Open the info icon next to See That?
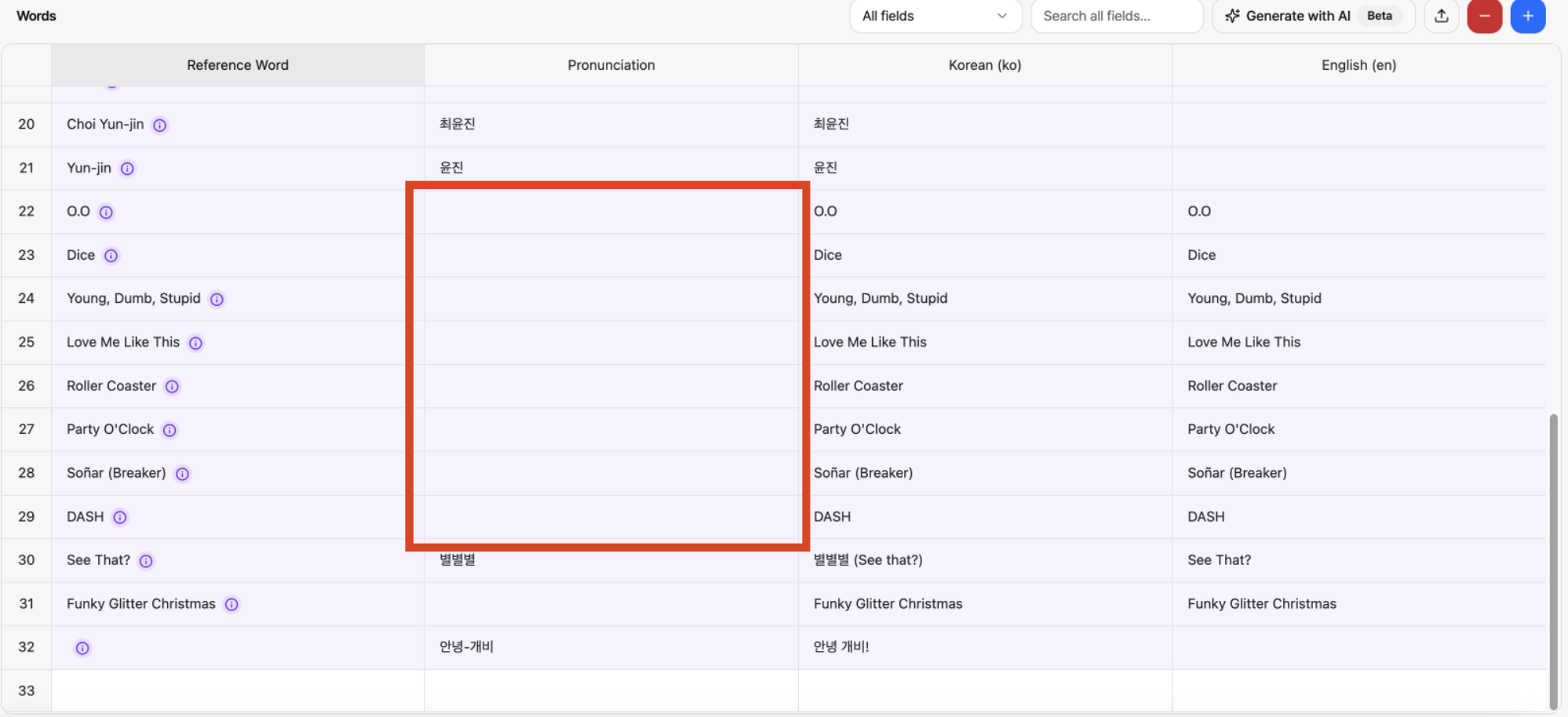Image resolution: width=1568 pixels, height=717 pixels. (146, 561)
